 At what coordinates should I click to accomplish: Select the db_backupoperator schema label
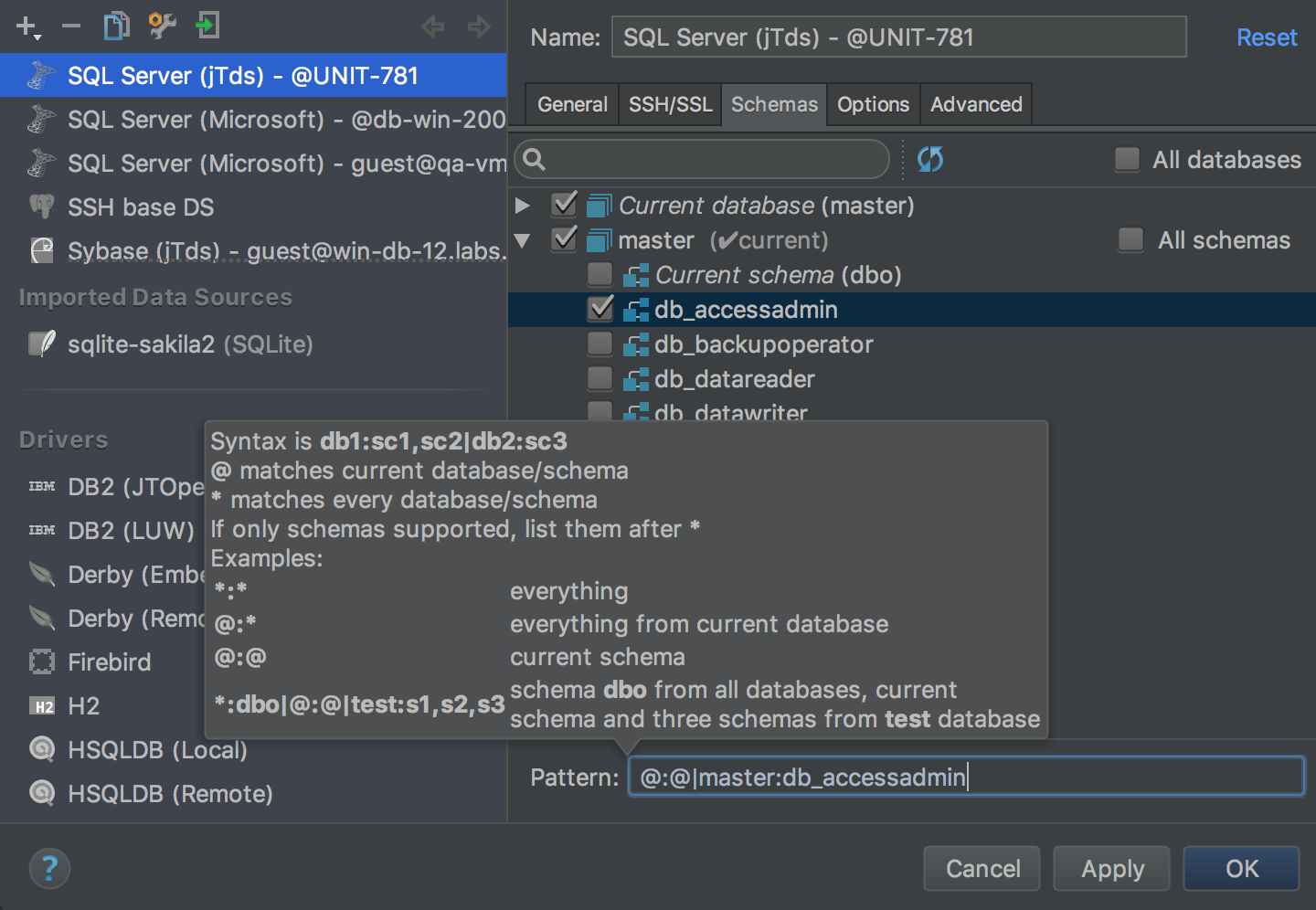763,344
